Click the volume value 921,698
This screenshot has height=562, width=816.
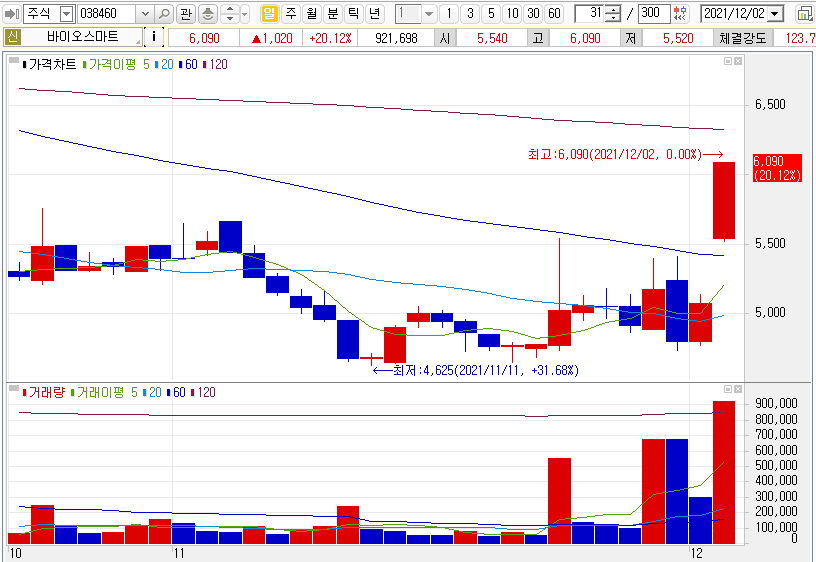click(396, 38)
